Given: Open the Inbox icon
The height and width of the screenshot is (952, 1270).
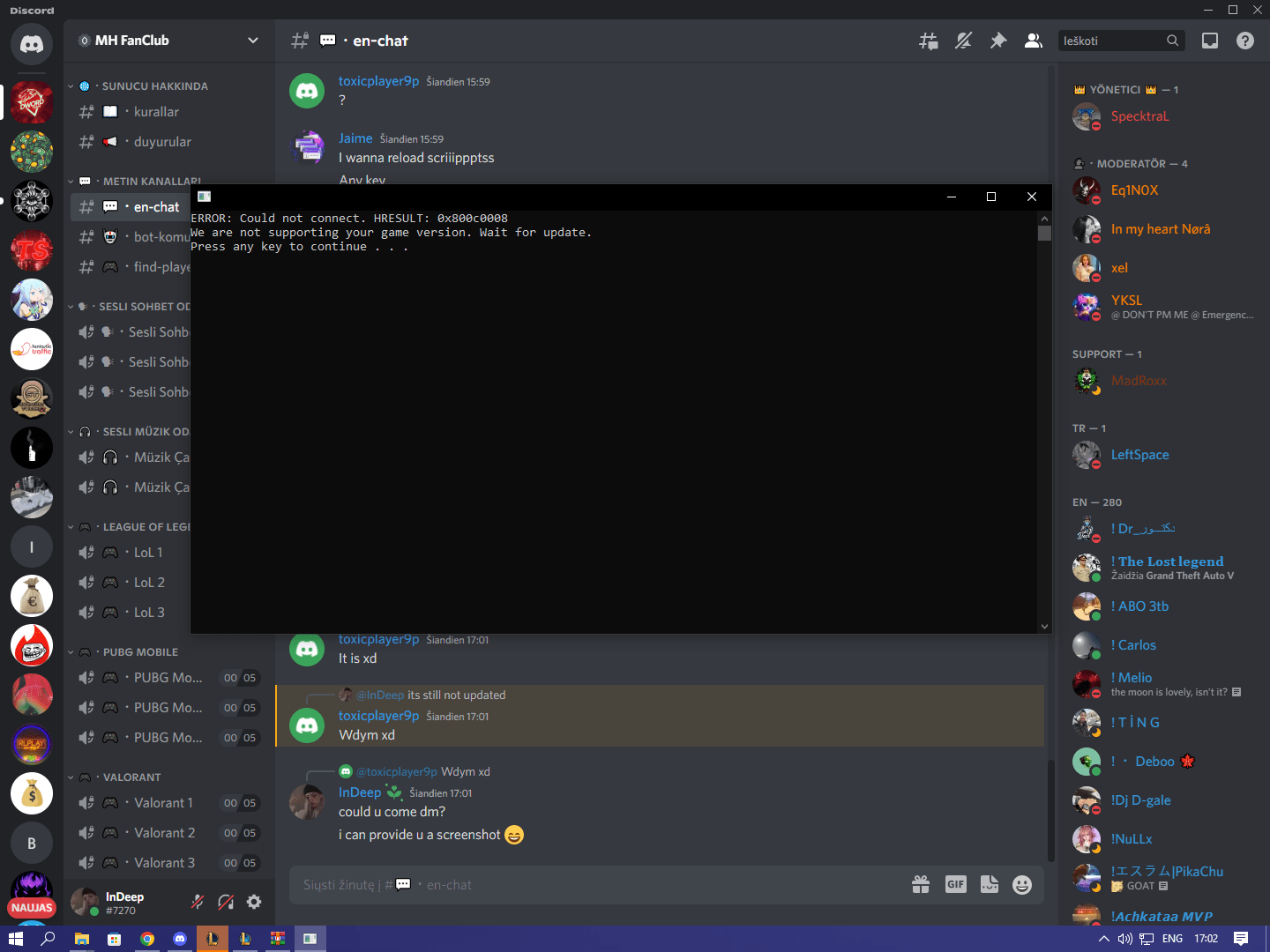Looking at the screenshot, I should pyautogui.click(x=1210, y=41).
